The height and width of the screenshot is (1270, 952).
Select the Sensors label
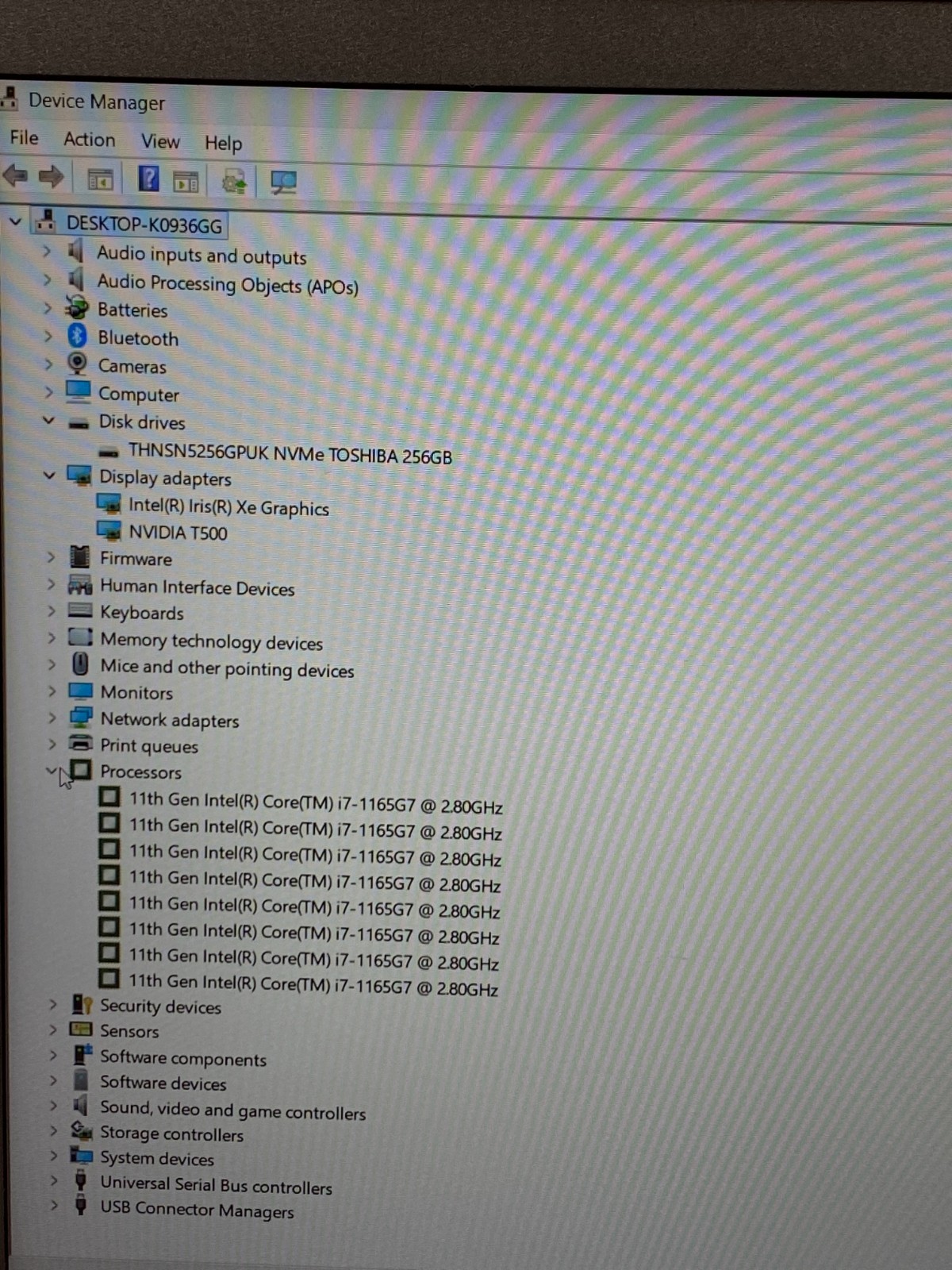(129, 1031)
